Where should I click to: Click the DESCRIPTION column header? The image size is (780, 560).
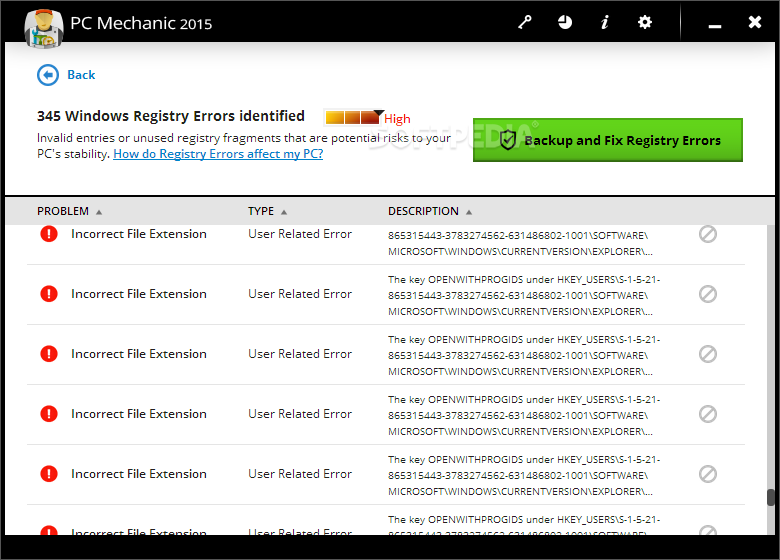(423, 211)
